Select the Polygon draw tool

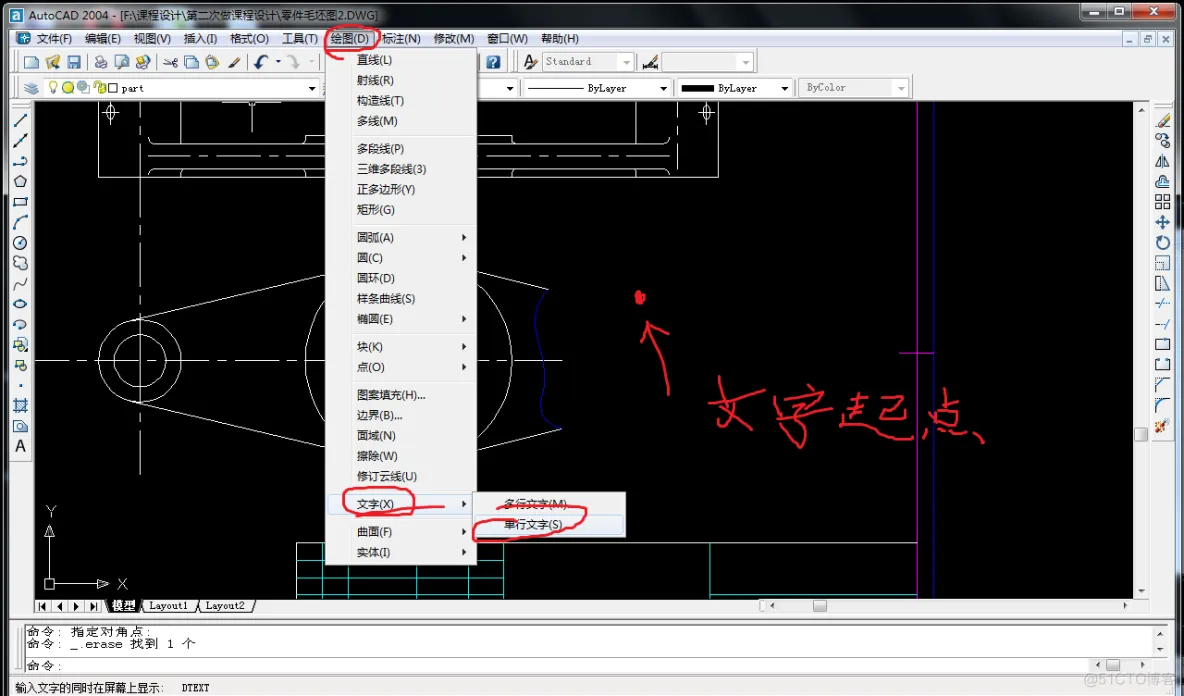(x=20, y=181)
